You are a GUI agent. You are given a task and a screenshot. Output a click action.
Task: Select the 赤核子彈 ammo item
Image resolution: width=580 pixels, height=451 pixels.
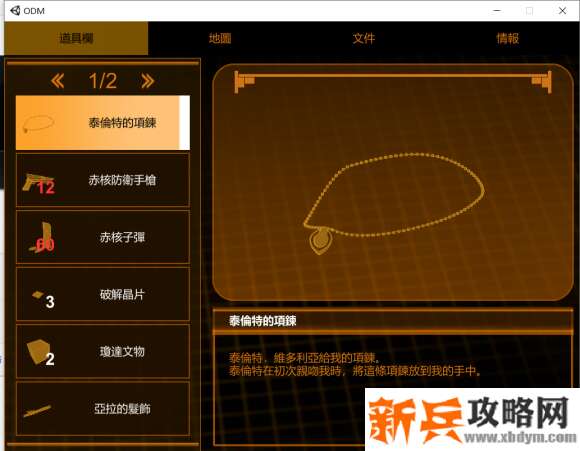(103, 237)
